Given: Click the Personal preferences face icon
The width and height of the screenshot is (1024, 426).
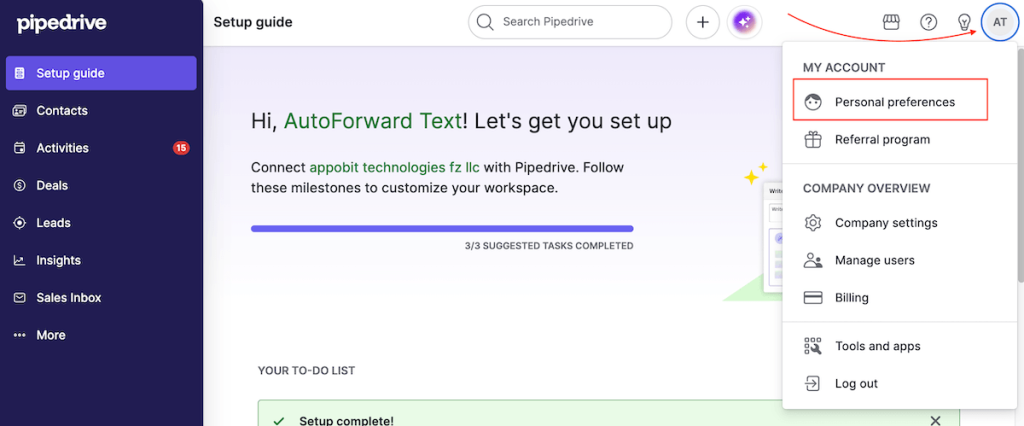Looking at the screenshot, I should [812, 102].
